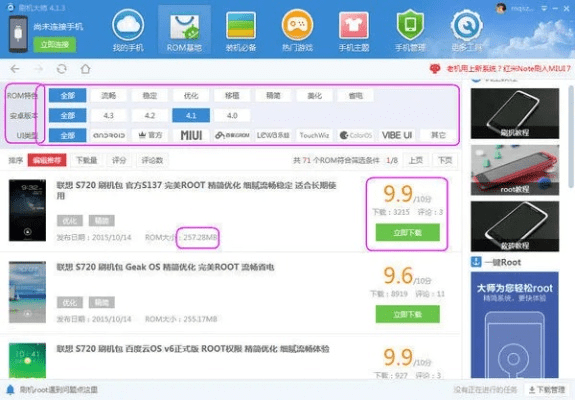
Task: Open the 官方S137 ROM screenshot thumbnail
Action: (28, 210)
